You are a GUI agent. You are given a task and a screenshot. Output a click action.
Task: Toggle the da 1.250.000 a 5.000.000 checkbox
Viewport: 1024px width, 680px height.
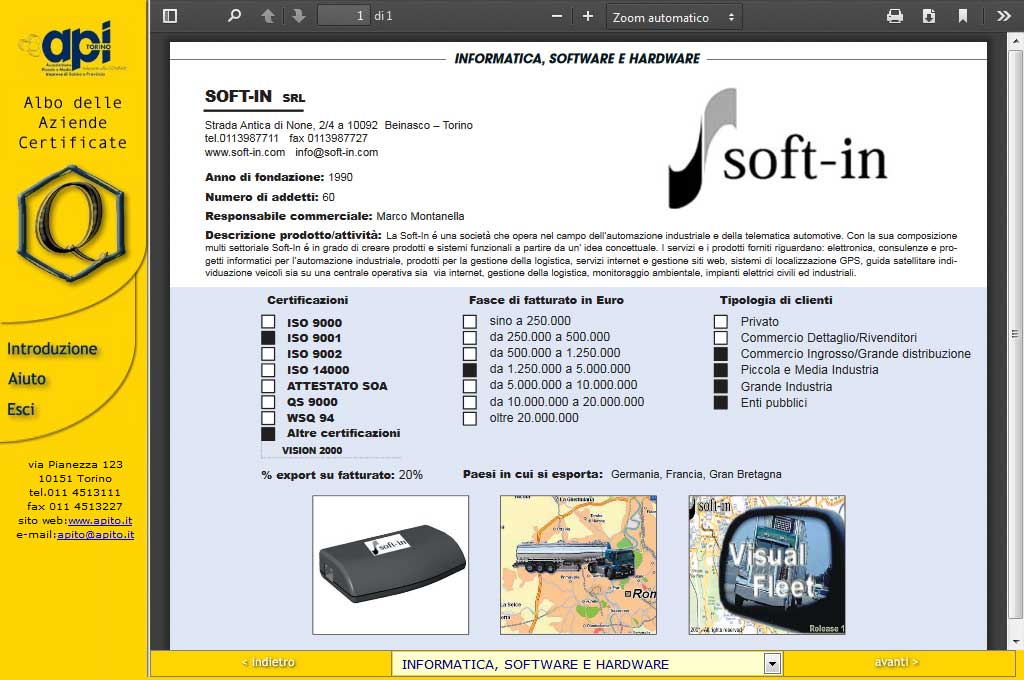click(x=470, y=370)
